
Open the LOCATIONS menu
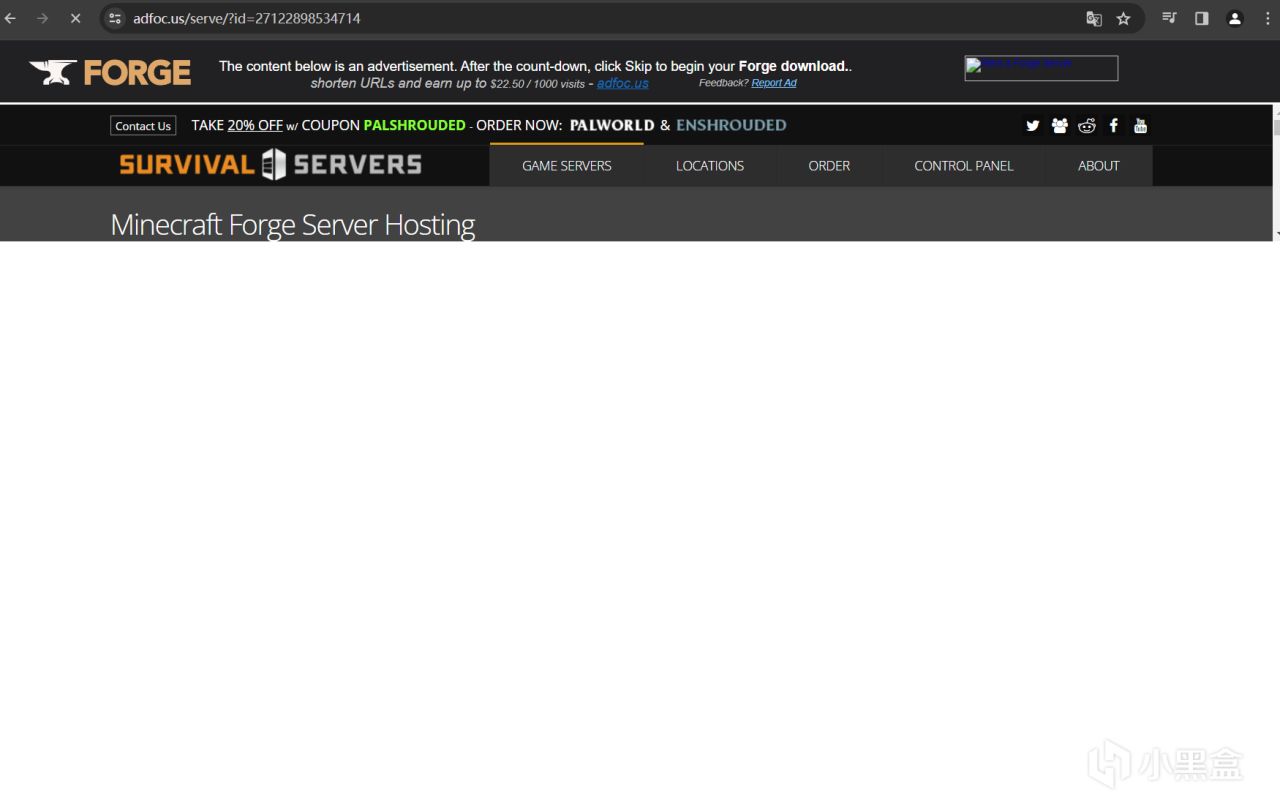click(710, 166)
